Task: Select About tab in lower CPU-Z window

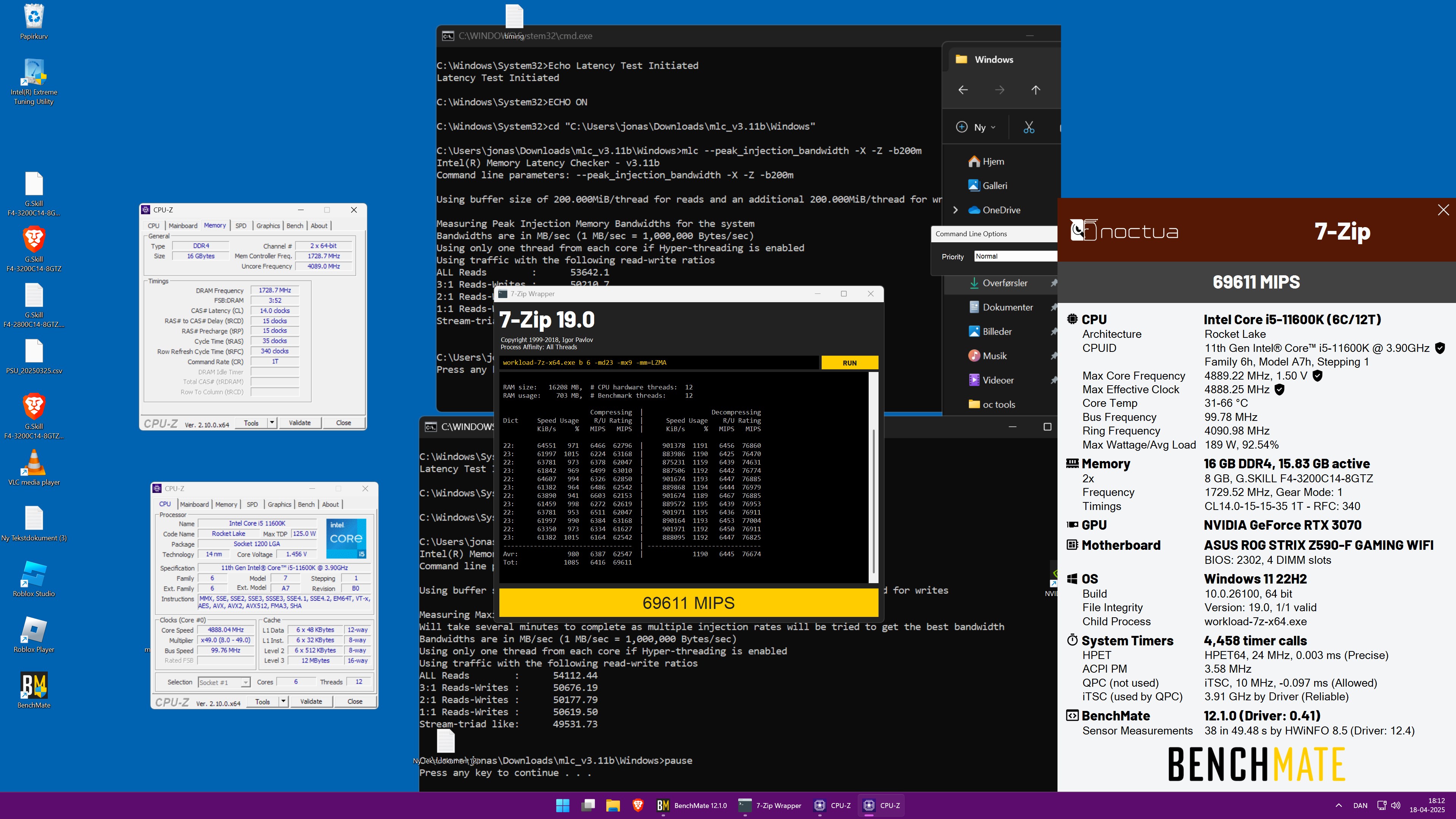Action: click(331, 504)
